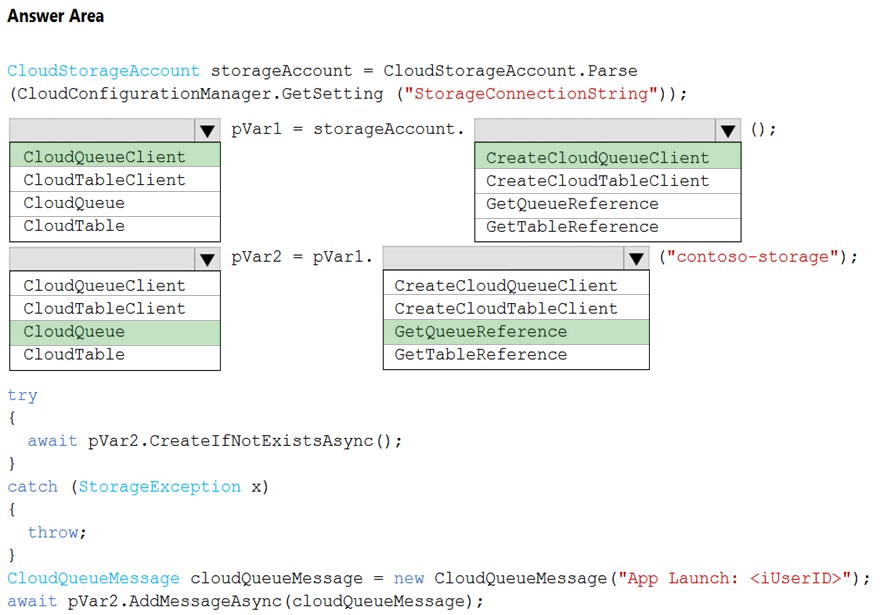The image size is (880, 615).
Task: Open the dropdown arrow before pVar2
Action: [207, 259]
